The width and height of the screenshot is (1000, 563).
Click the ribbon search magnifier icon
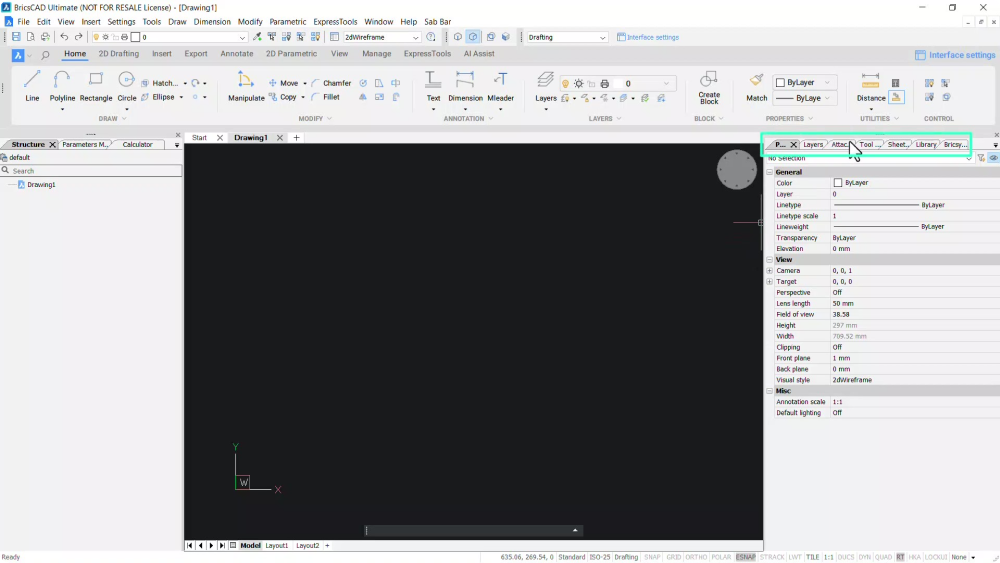point(45,55)
